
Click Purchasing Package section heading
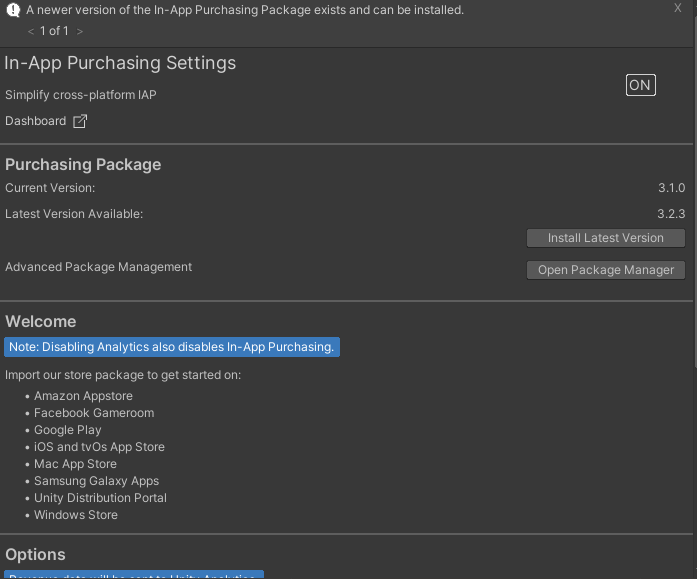(x=83, y=165)
